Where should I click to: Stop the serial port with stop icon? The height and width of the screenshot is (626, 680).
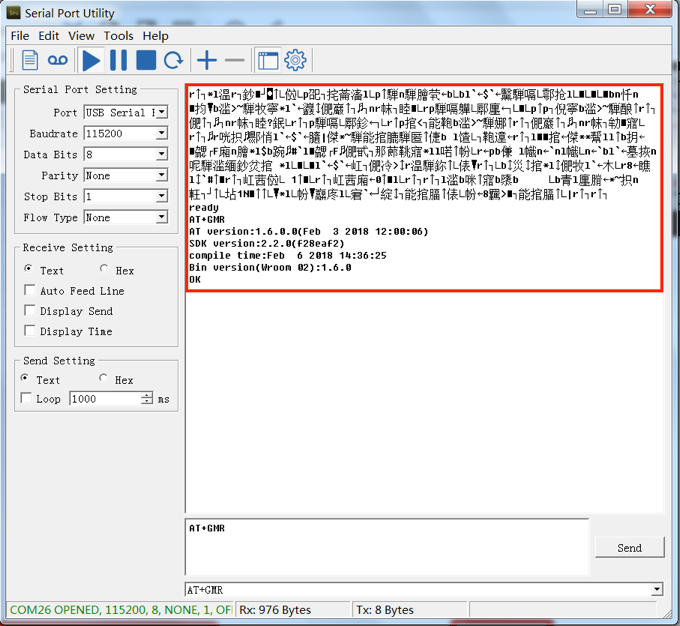pyautogui.click(x=146, y=61)
